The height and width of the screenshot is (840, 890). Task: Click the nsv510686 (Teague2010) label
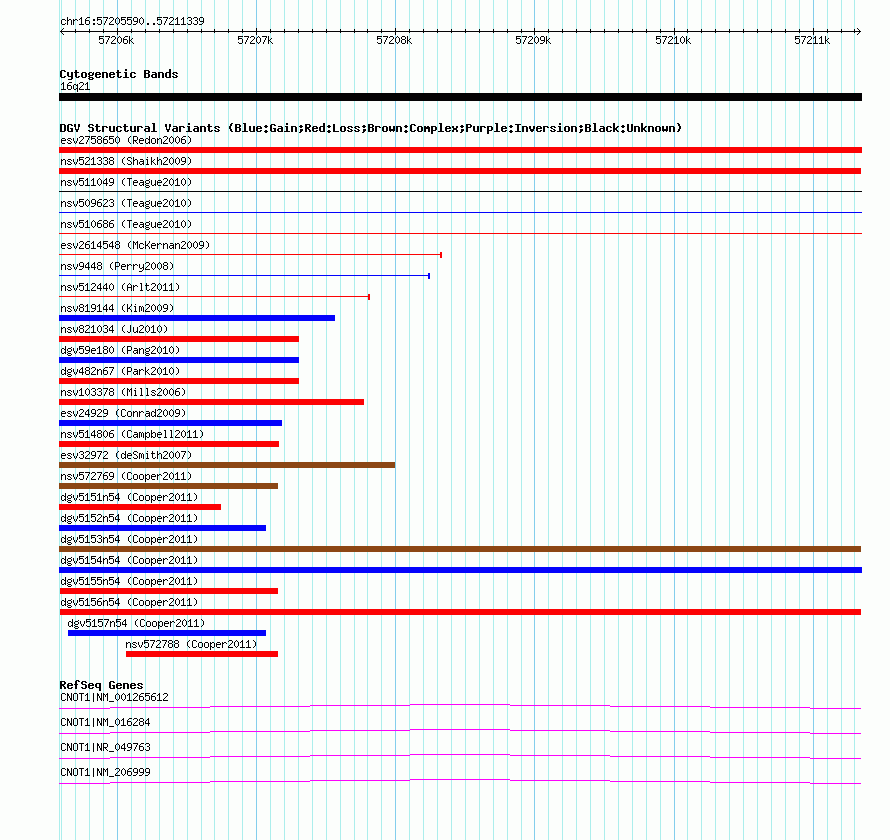tap(126, 224)
